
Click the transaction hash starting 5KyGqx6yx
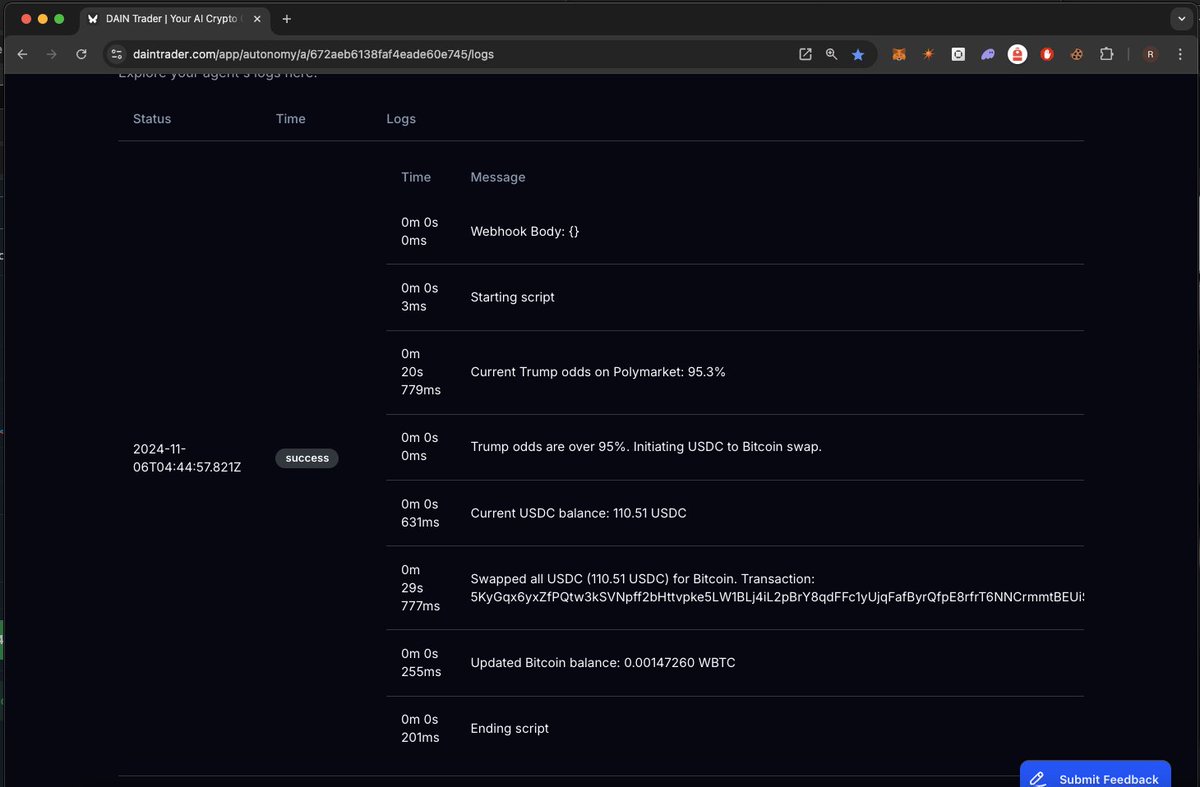(777, 597)
